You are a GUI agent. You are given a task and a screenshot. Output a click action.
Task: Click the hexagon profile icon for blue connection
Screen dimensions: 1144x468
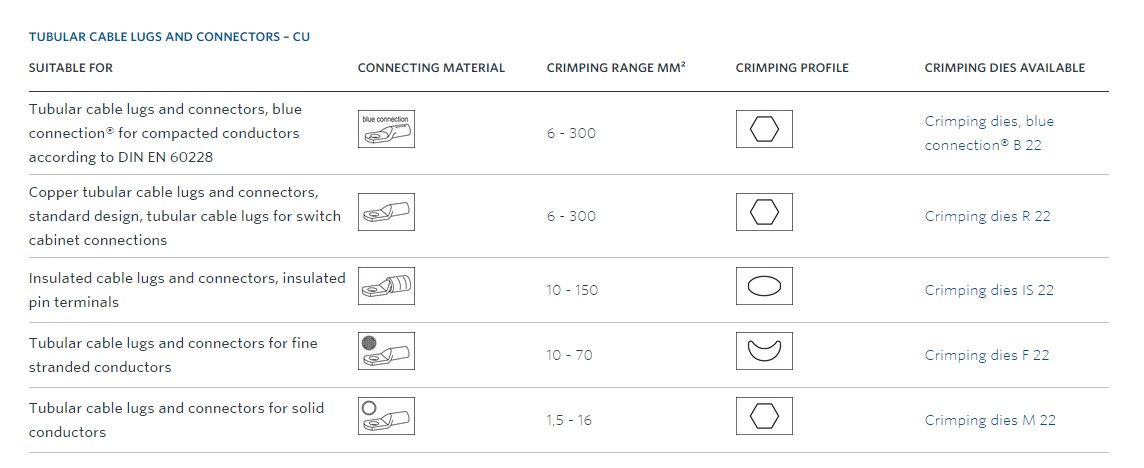pos(764,129)
